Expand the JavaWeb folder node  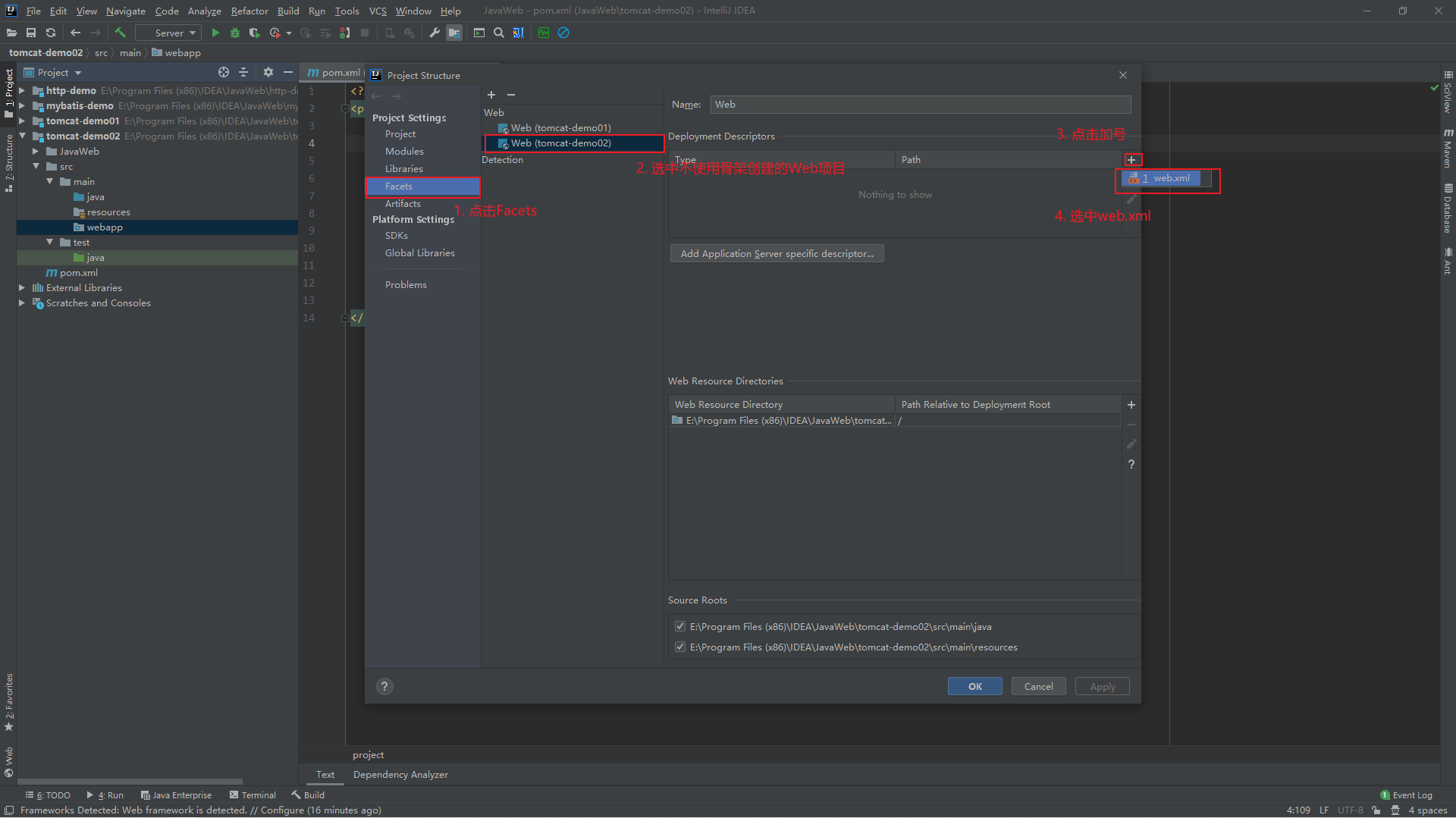(x=36, y=152)
